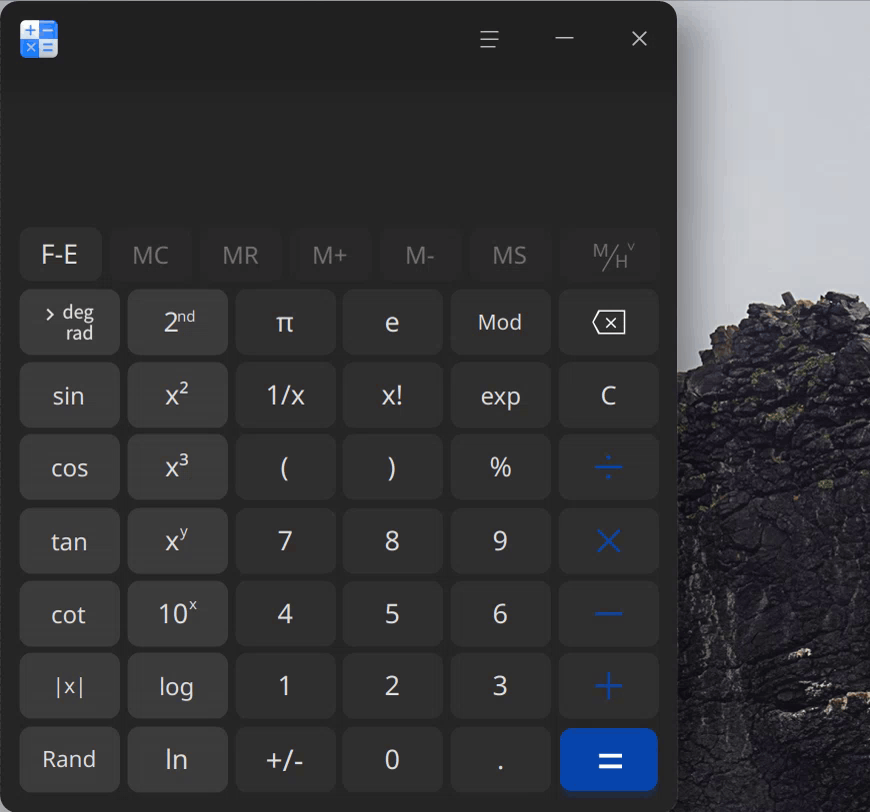Tap digit 6
Screen dimensions: 870x812
pyautogui.click(x=500, y=613)
